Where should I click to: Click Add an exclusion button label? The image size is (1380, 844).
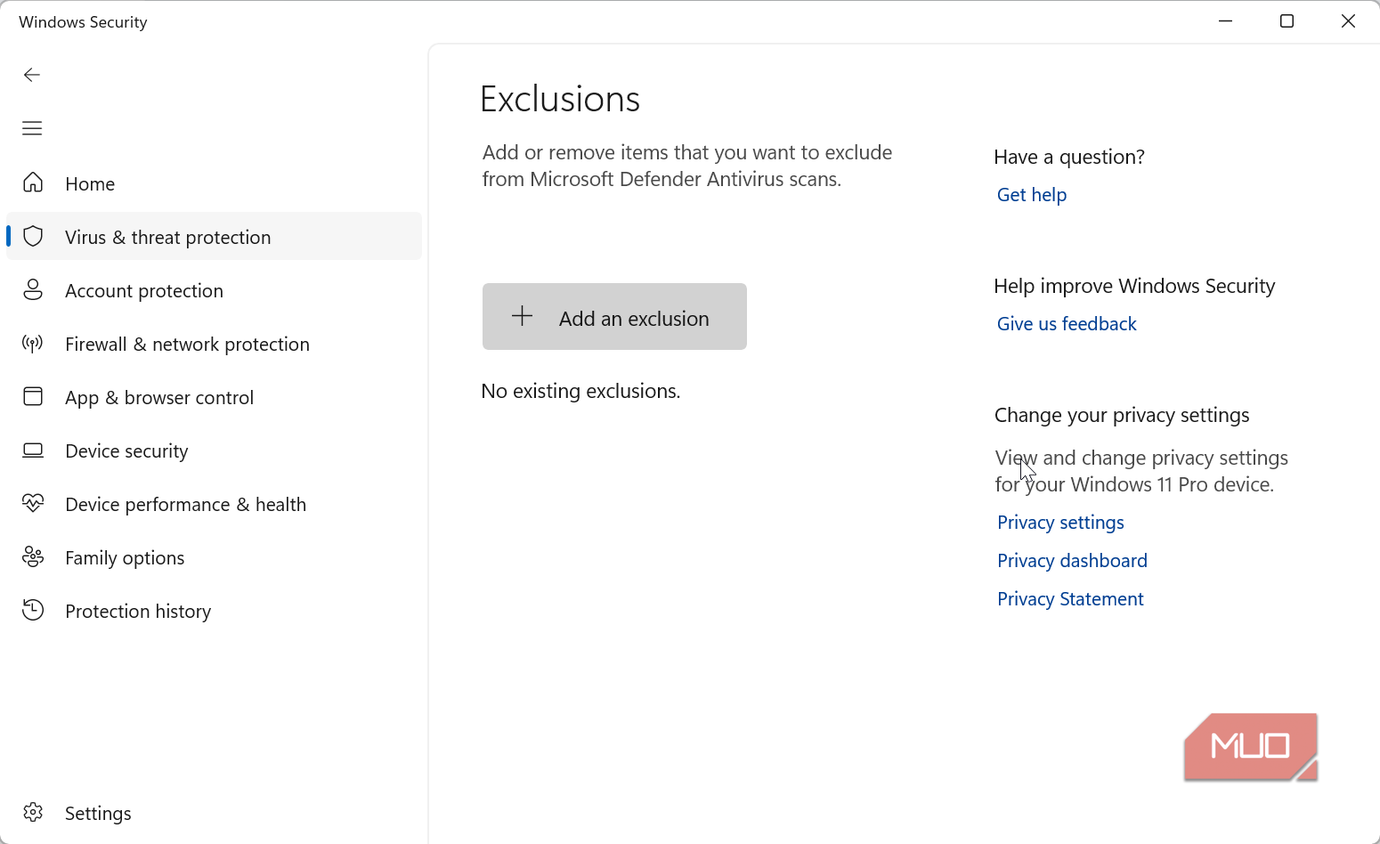pyautogui.click(x=634, y=318)
